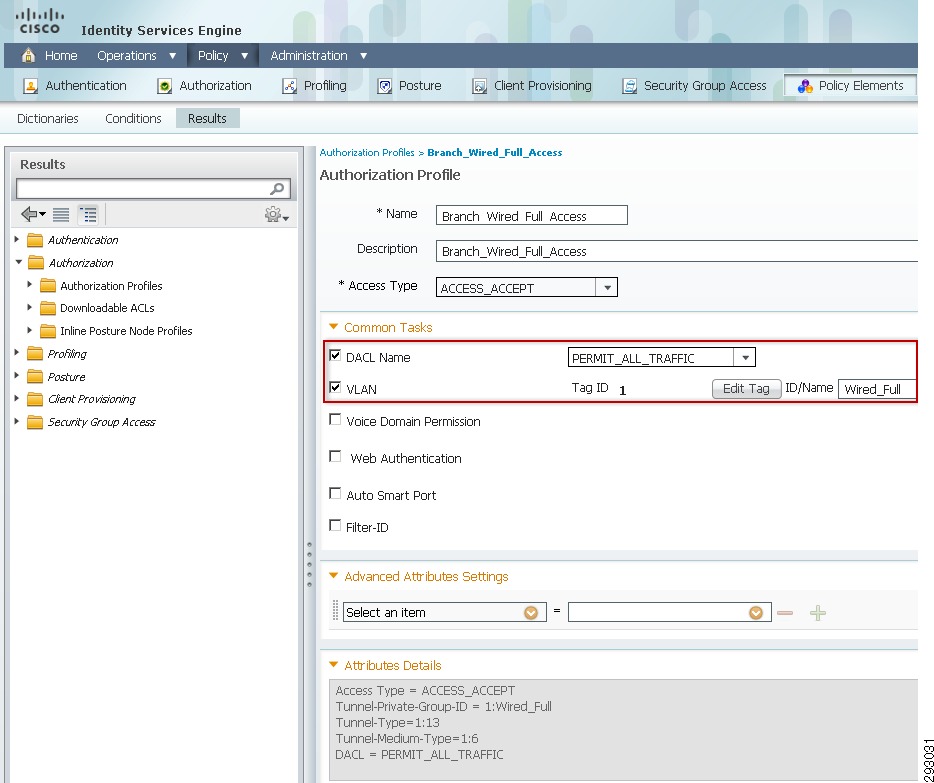Expand the Client Provisioning tree node
Viewport: 934px width, 783px height.
click(x=17, y=398)
